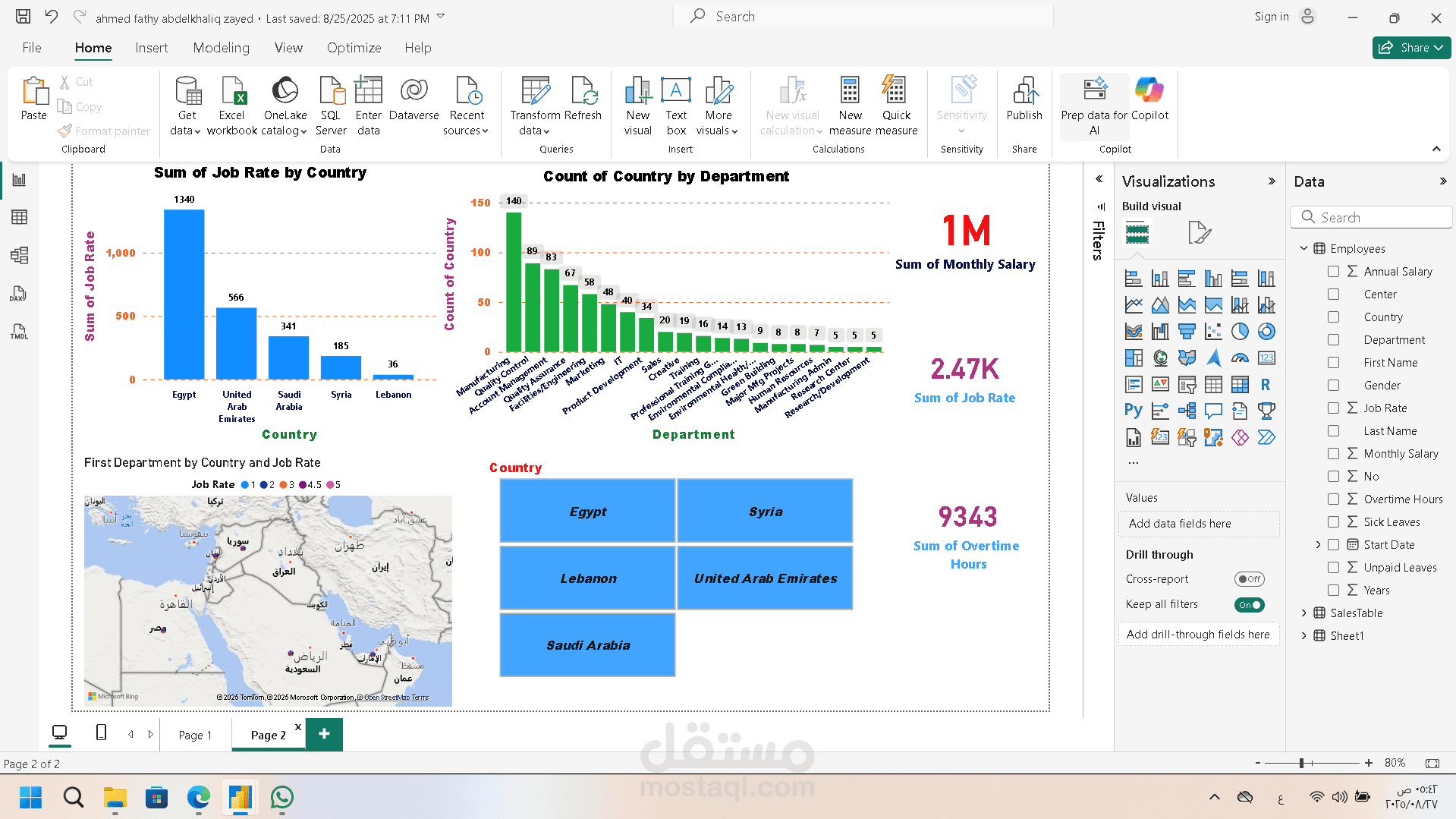Click the Share button

pyautogui.click(x=1411, y=48)
